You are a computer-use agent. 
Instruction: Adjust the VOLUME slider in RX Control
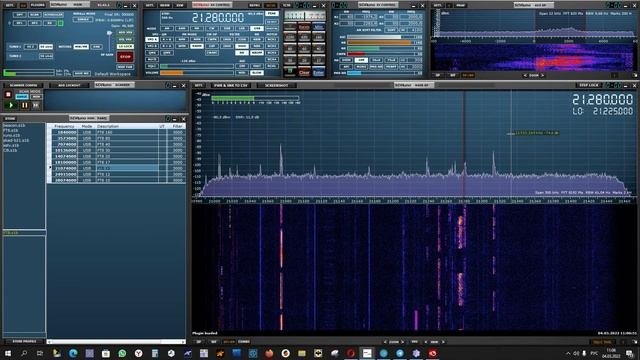[197, 73]
